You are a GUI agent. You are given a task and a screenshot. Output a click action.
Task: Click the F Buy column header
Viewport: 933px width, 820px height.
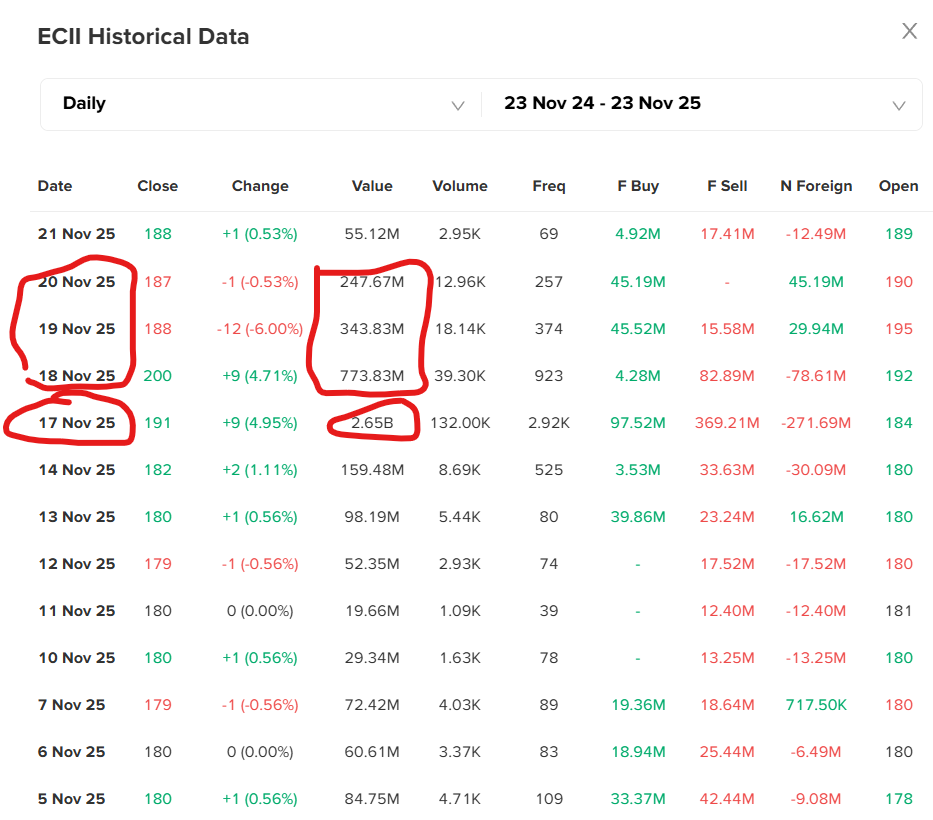(x=638, y=186)
